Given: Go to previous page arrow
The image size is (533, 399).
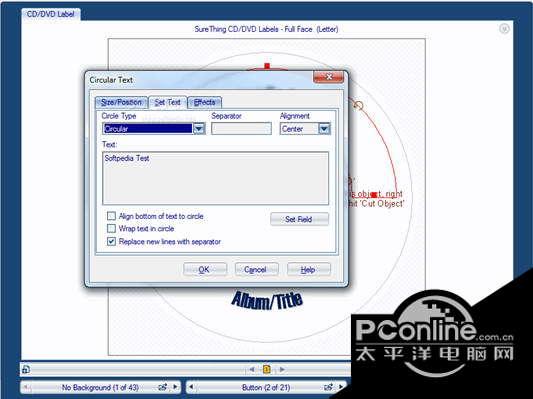Looking at the screenshot, I should click(252, 369).
